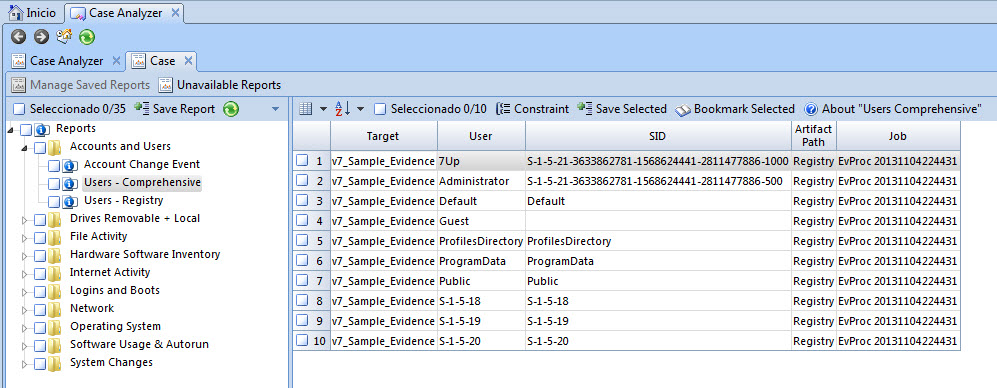The height and width of the screenshot is (388, 997).
Task: Click the A-Z sort icon
Action: coord(342,109)
